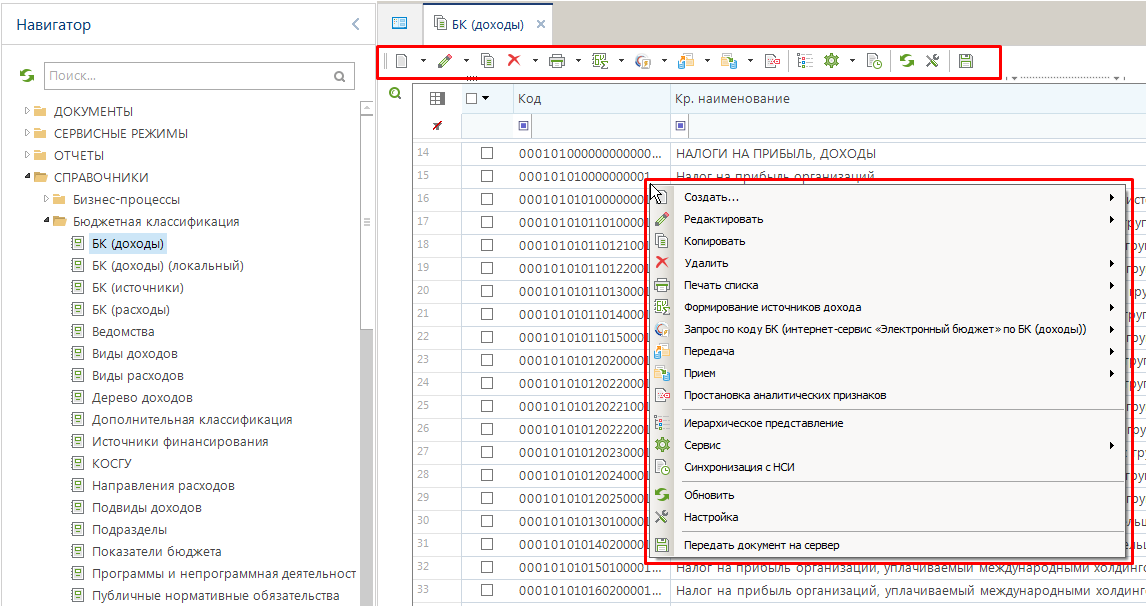This screenshot has width=1146, height=606.
Task: Expand the Бизнес-процессы folder
Action: click(x=47, y=199)
